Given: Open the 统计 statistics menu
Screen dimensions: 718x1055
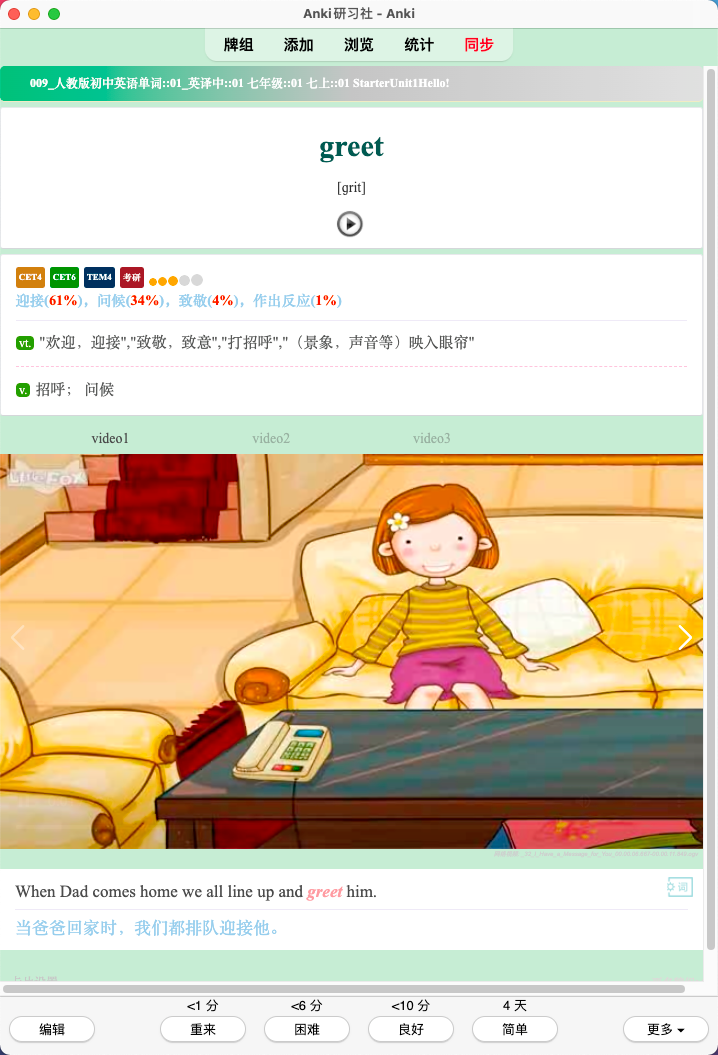Looking at the screenshot, I should click(x=419, y=45).
